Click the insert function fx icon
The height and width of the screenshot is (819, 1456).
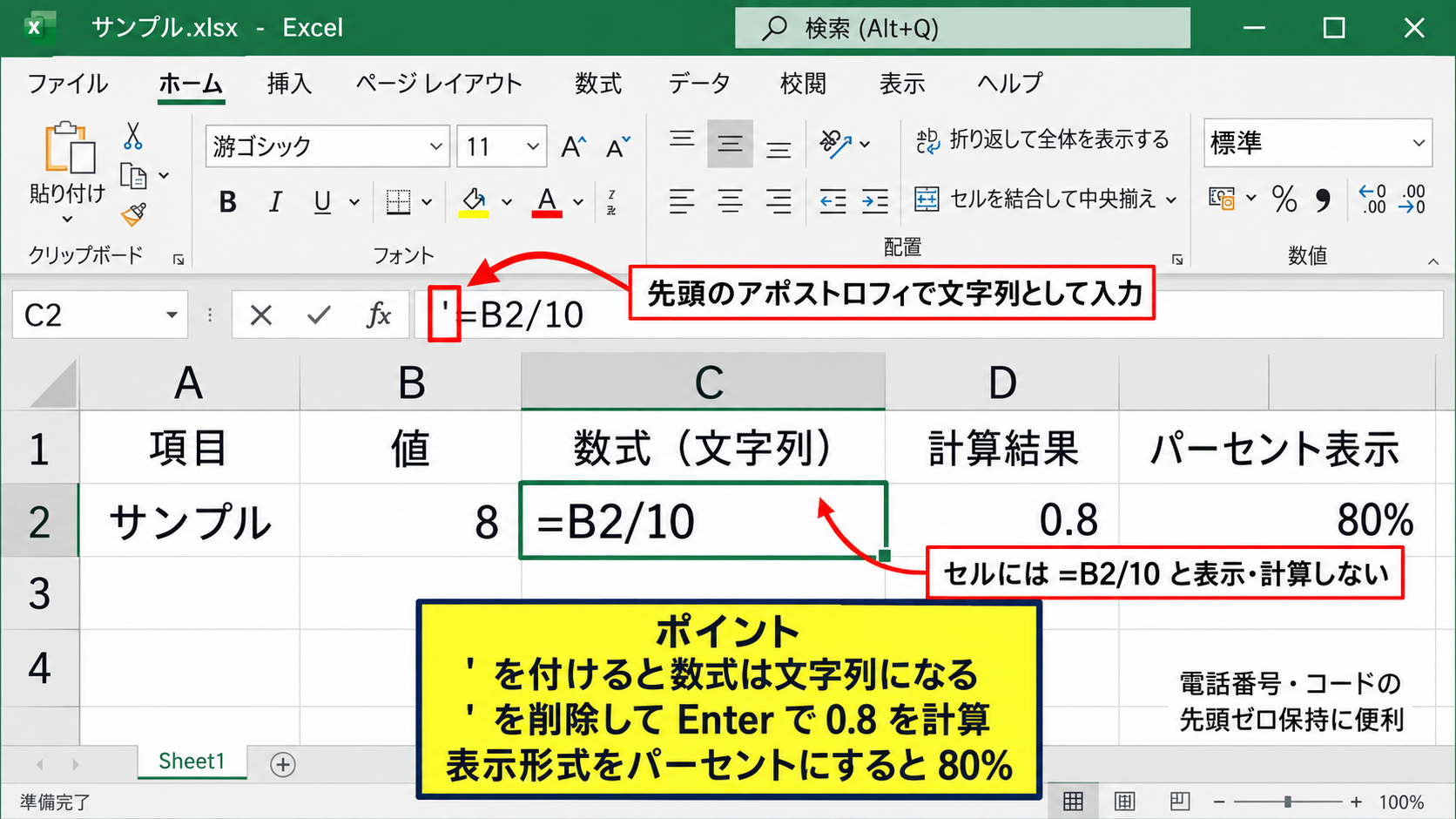(x=379, y=315)
